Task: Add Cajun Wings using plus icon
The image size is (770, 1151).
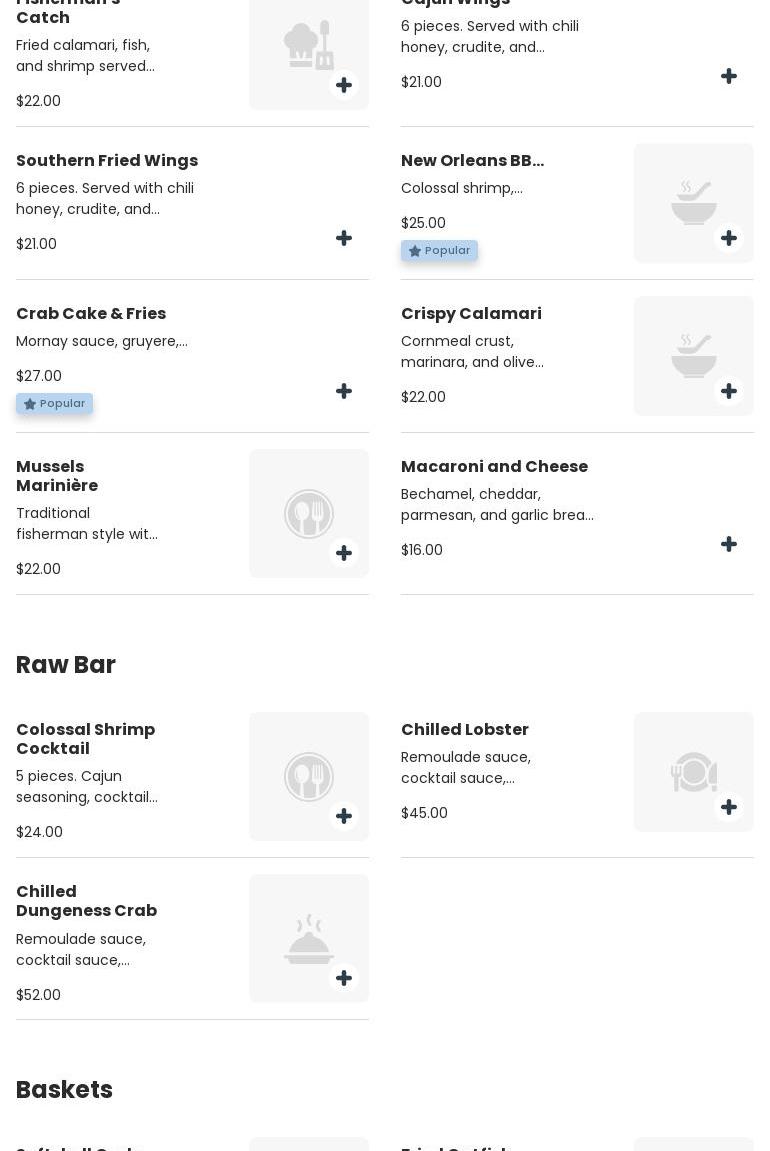Action: 729,77
